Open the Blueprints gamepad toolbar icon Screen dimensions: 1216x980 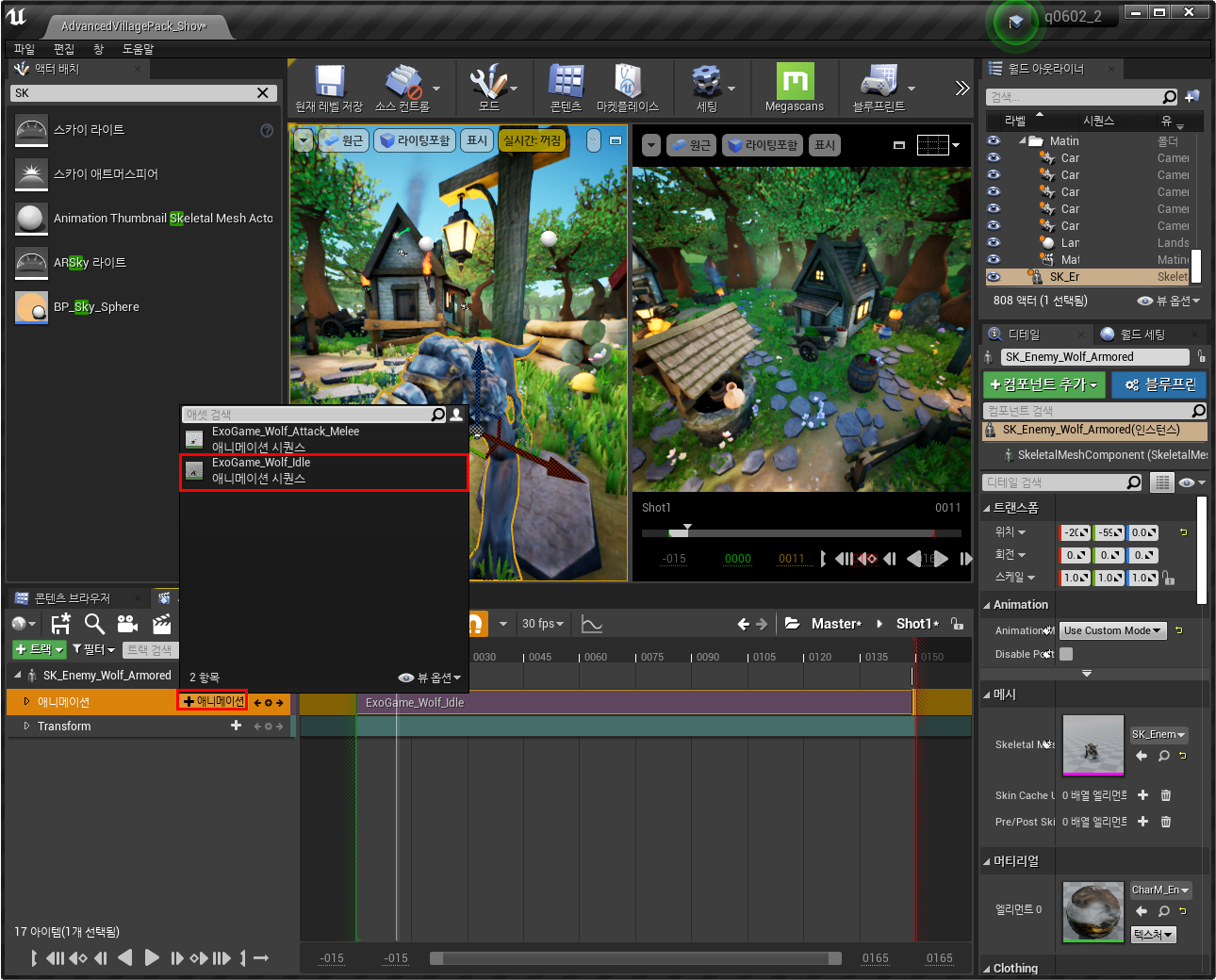(x=879, y=82)
